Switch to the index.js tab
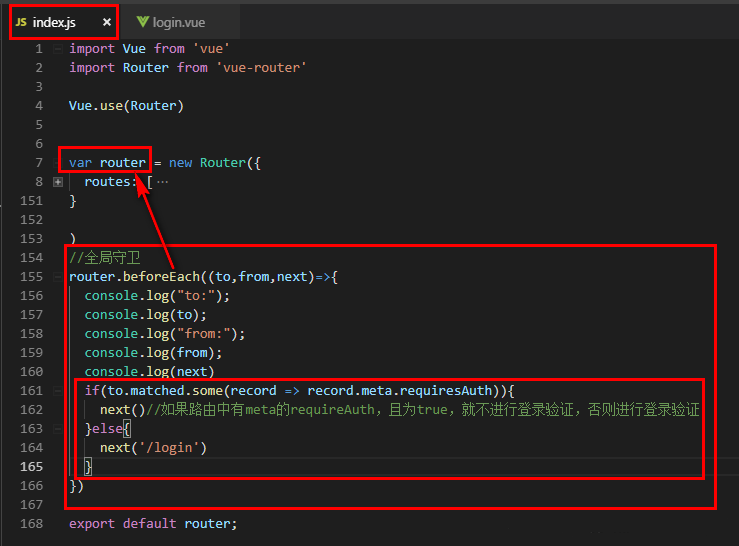This screenshot has width=739, height=546. [64, 22]
